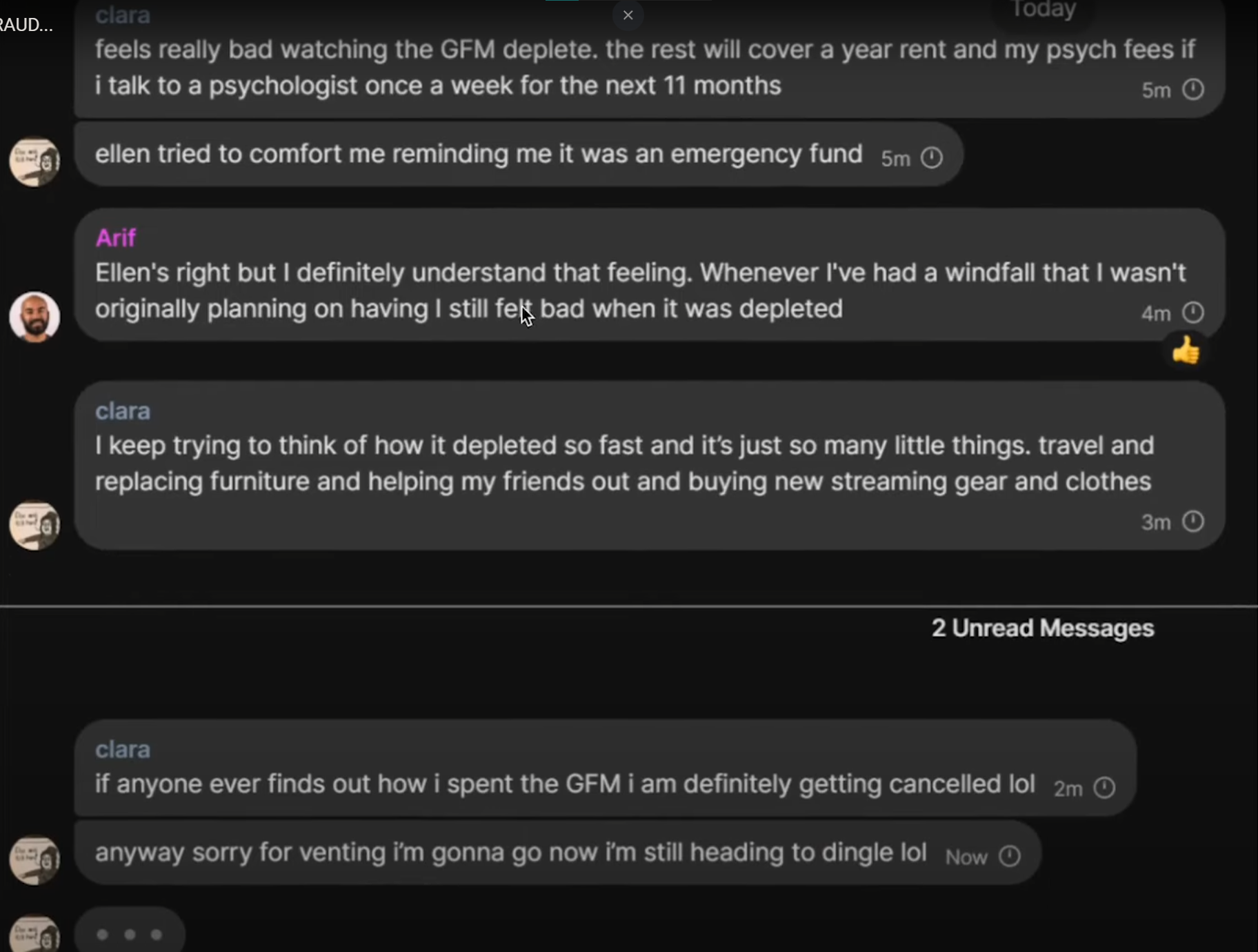The height and width of the screenshot is (952, 1258).
Task: Click the timer icon on the top '5m' psychologist message
Action: click(x=1193, y=89)
